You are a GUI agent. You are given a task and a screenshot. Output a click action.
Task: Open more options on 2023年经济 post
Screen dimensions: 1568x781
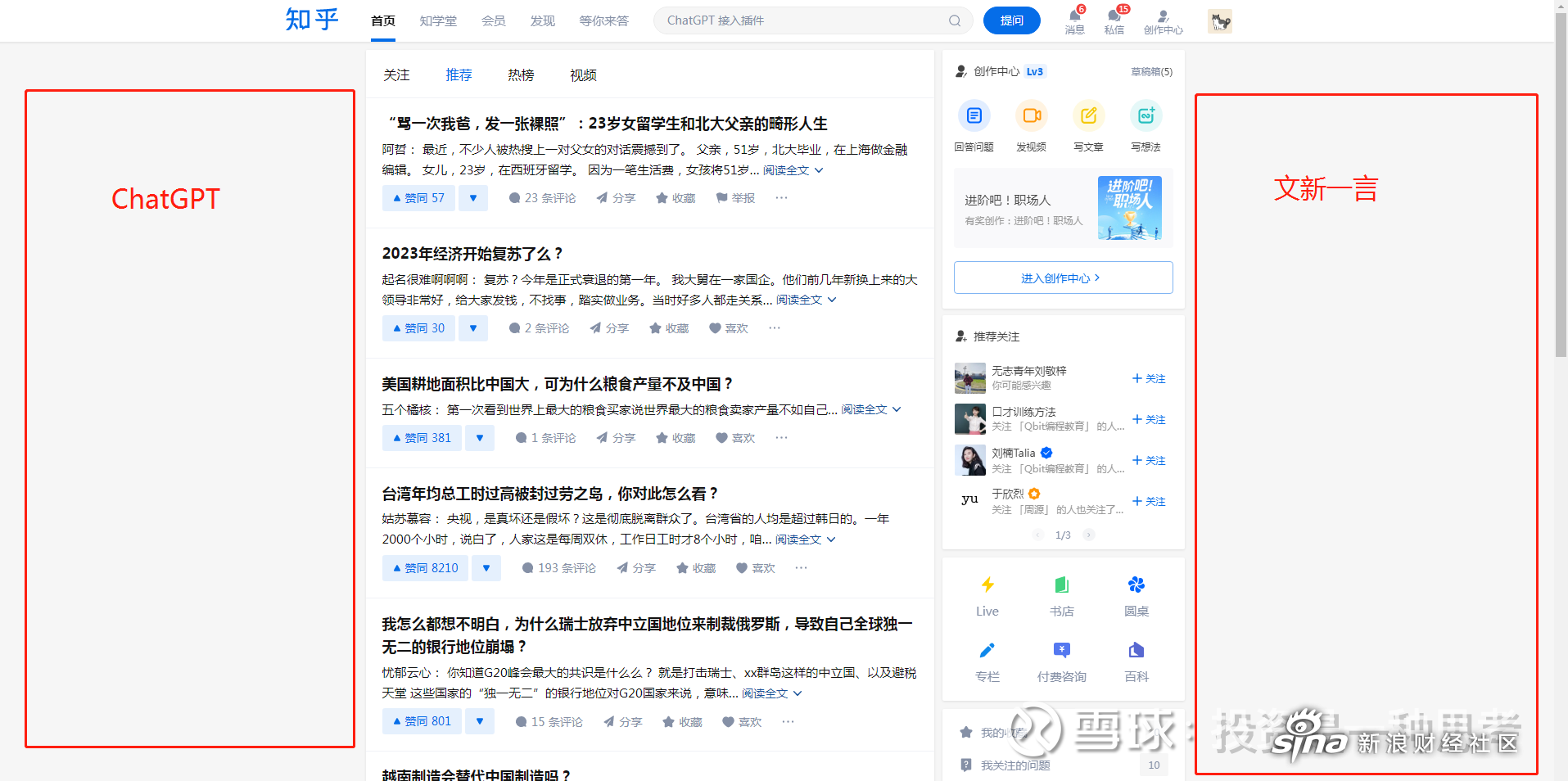click(x=775, y=328)
